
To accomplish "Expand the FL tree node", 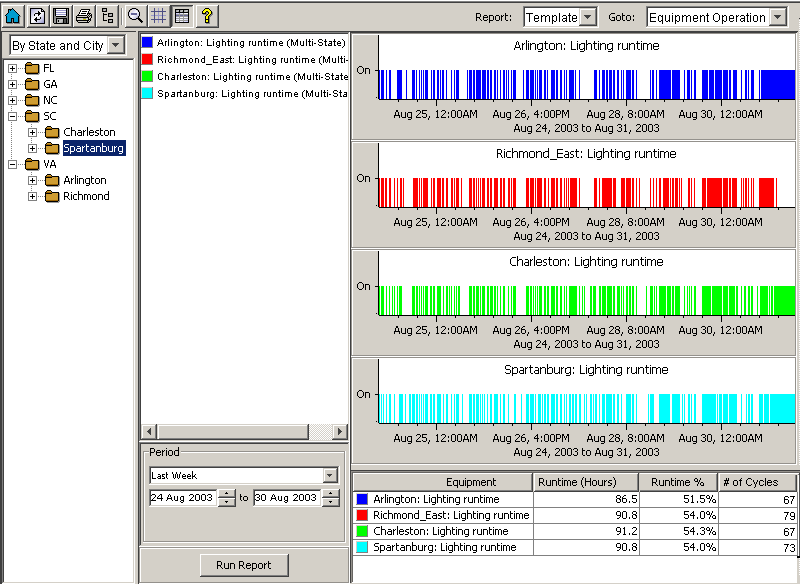I will (x=13, y=68).
